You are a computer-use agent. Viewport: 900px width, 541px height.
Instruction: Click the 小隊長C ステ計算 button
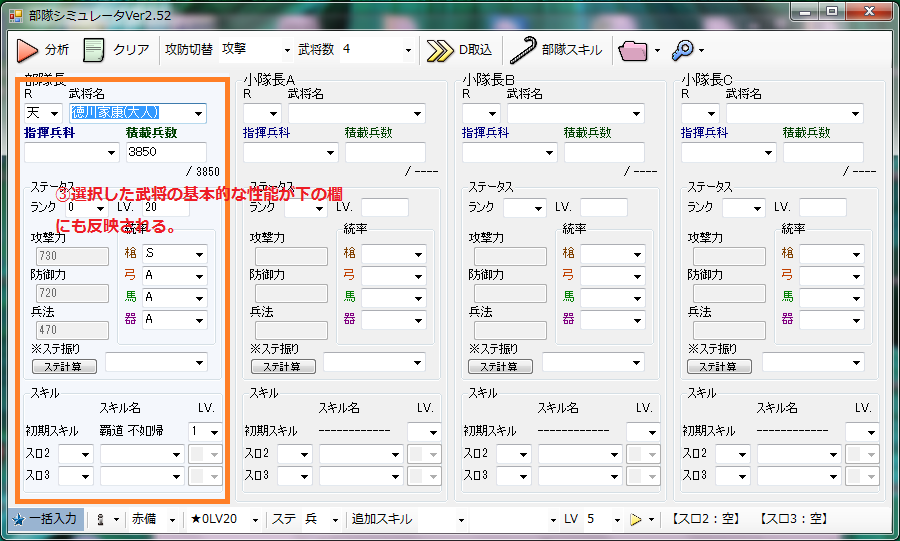719,367
